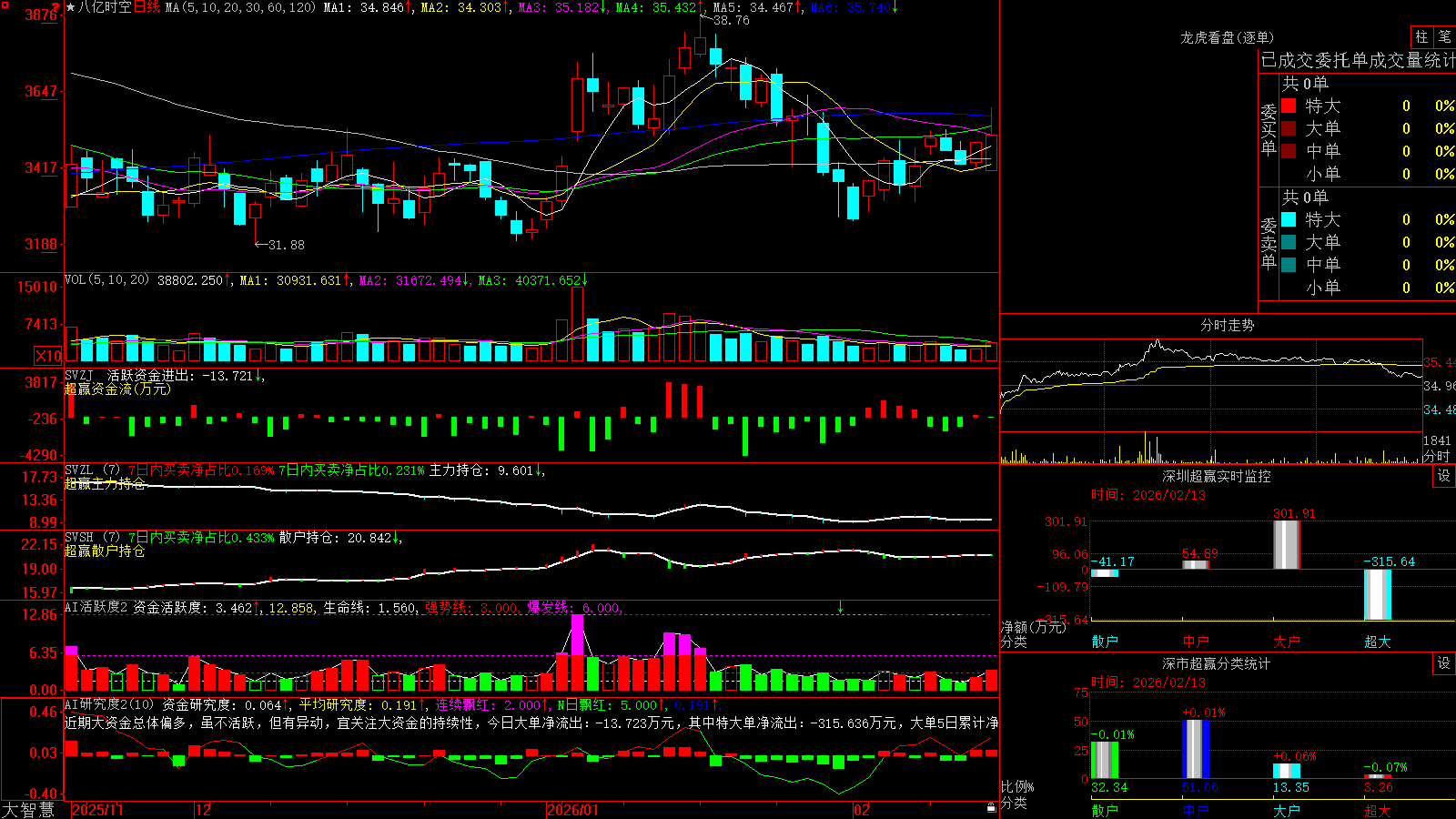1456x819 pixels.
Task: Click the 连续飘红: 2.000 value
Action: tap(487, 704)
